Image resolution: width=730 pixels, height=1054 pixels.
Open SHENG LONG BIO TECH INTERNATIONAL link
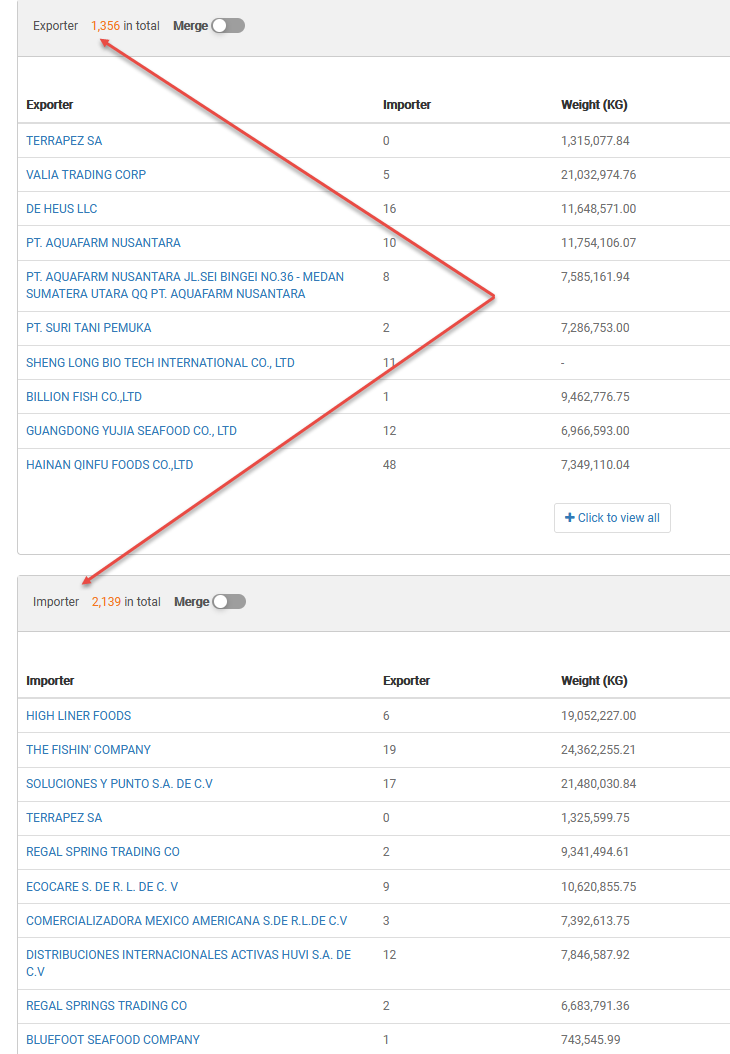click(160, 363)
